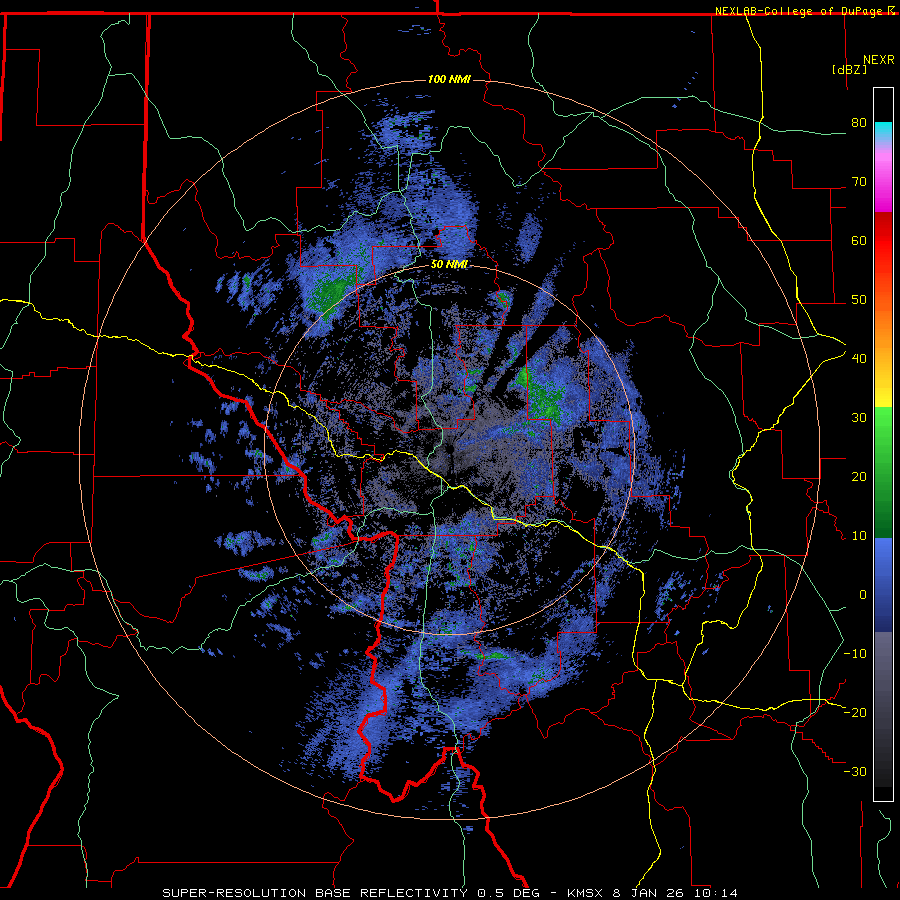
Task: Click the cyan segment of the color bar
Action: tap(883, 131)
